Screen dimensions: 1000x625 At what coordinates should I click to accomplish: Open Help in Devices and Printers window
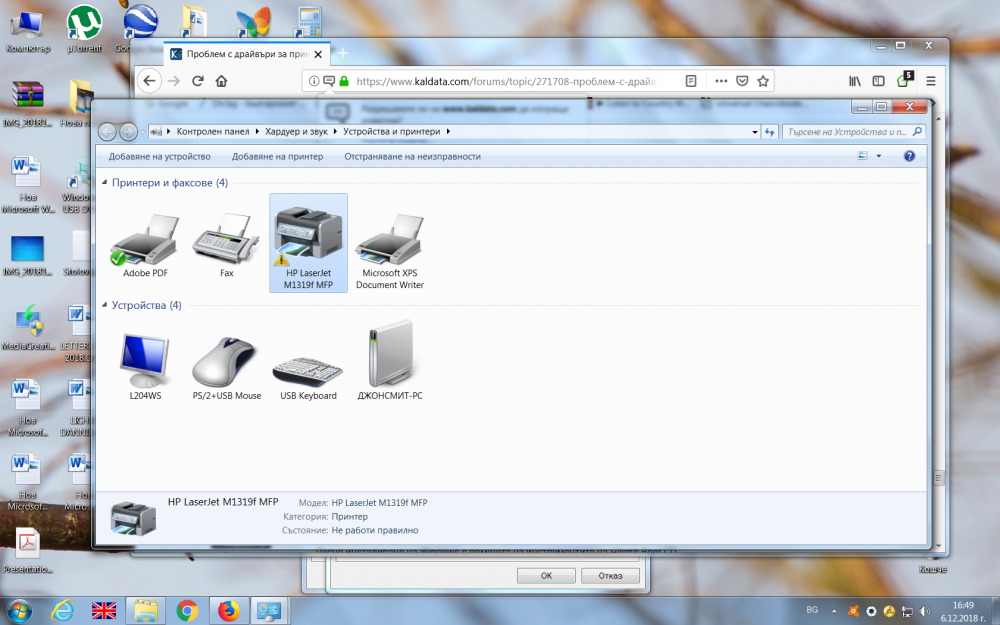tap(909, 156)
